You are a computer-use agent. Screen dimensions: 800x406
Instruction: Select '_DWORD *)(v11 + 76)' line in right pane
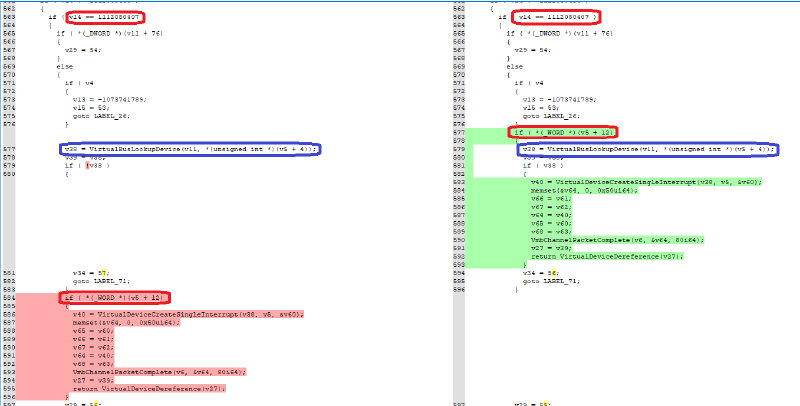tap(560, 34)
